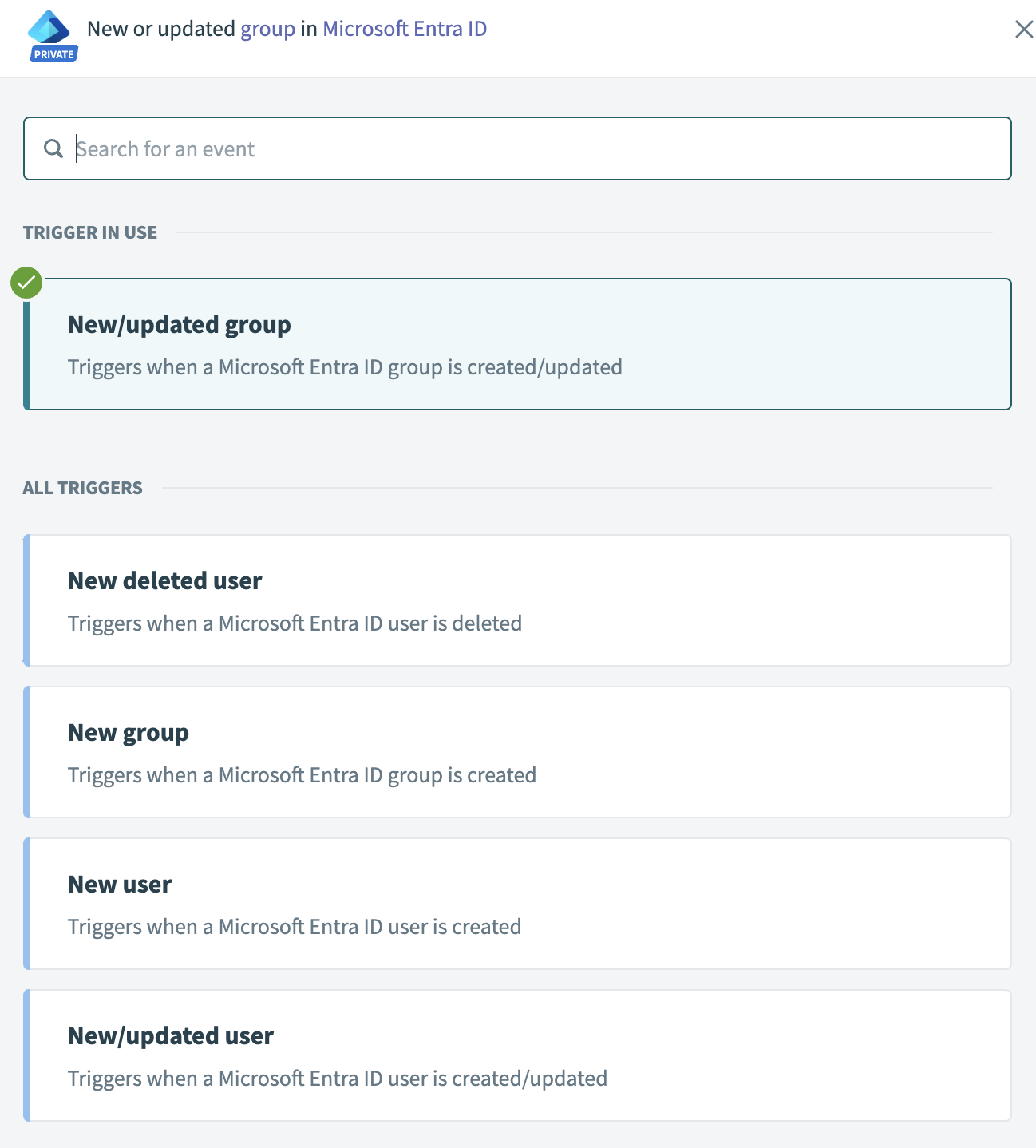Click the magnifying glass search icon
Image resolution: width=1036 pixels, height=1148 pixels.
click(x=53, y=148)
